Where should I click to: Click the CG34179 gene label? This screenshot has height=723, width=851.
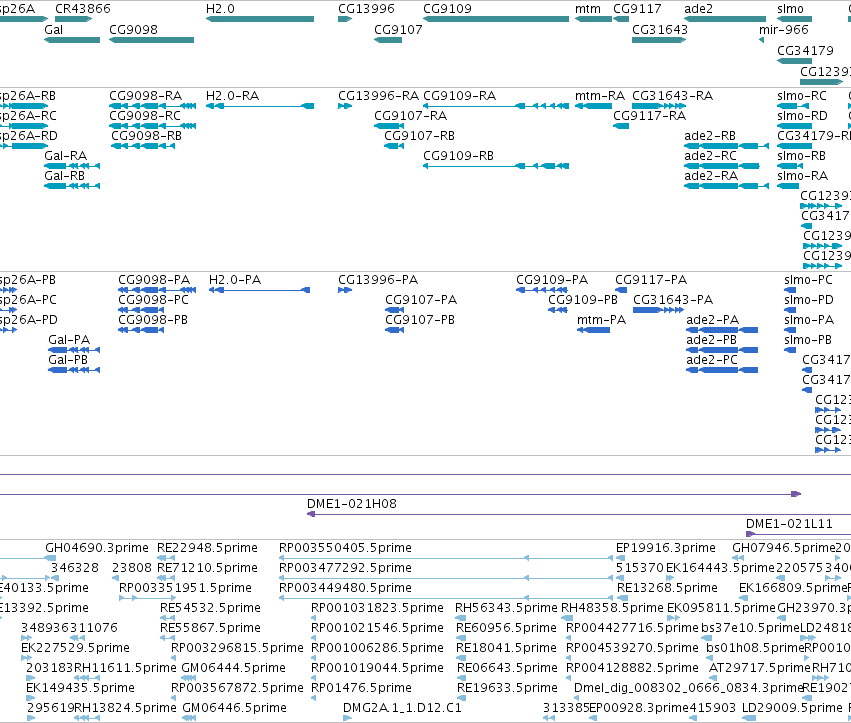pos(805,50)
